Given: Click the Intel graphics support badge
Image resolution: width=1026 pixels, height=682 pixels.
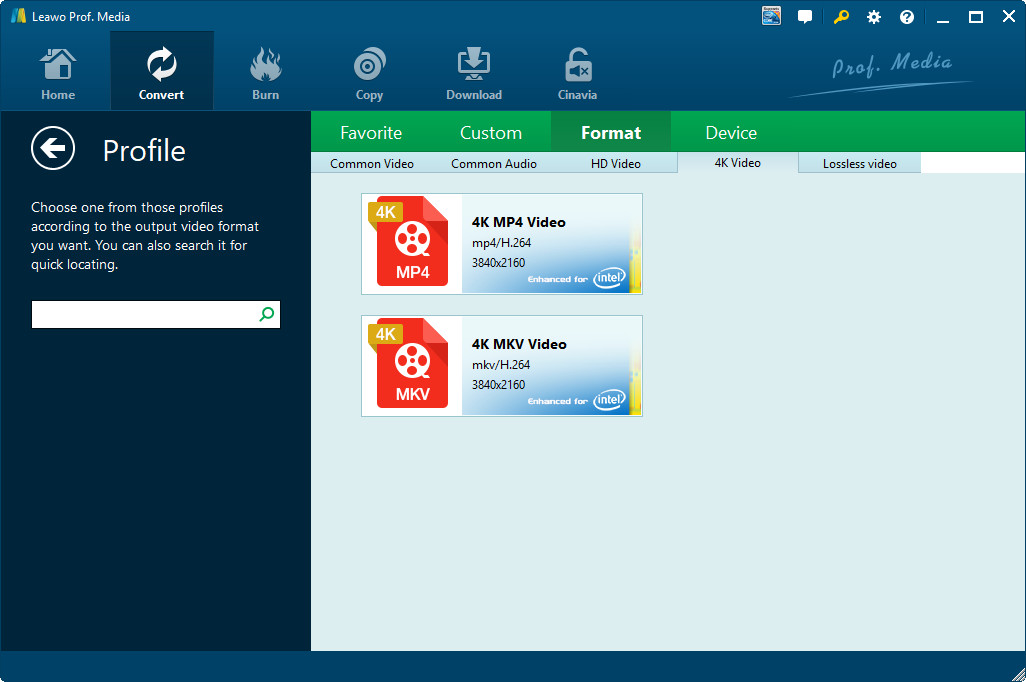Looking at the screenshot, I should 771,16.
